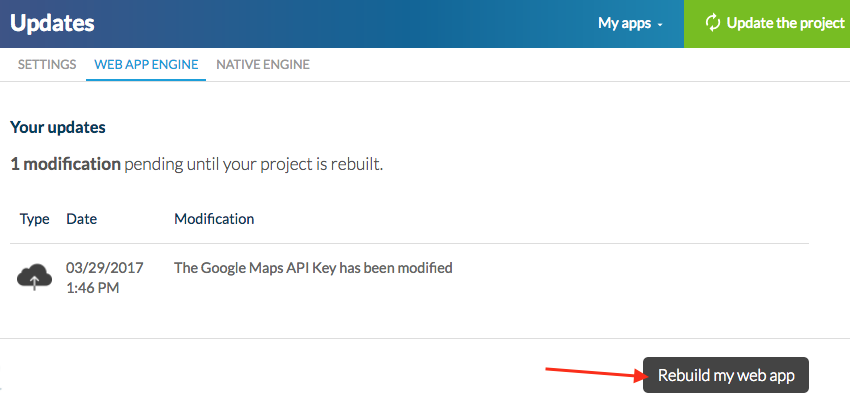This screenshot has width=850, height=400.
Task: Click the Google Maps API Key modification text
Action: point(313,268)
